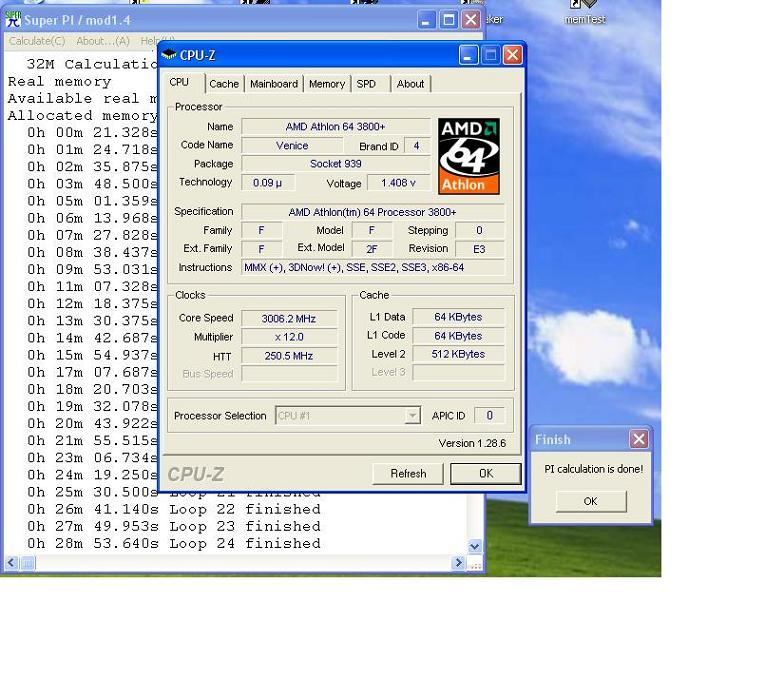The width and height of the screenshot is (765, 680).
Task: Click the Brand ID value '4'
Action: (416, 146)
